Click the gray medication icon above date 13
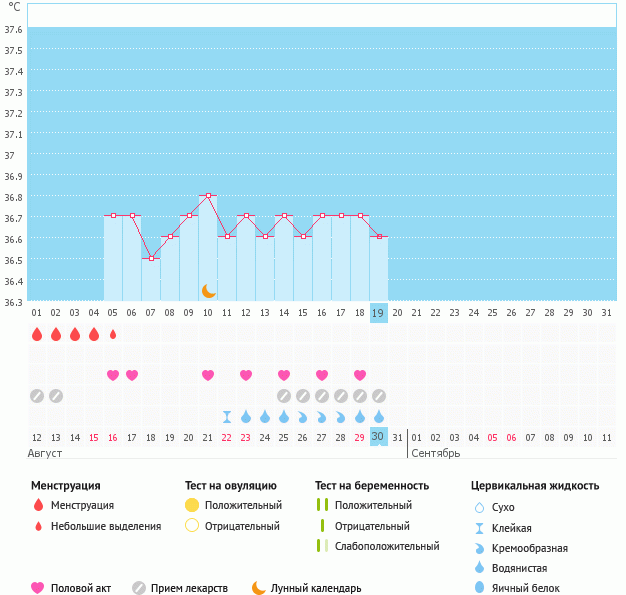Screen dimensions: 626x595 (56, 396)
